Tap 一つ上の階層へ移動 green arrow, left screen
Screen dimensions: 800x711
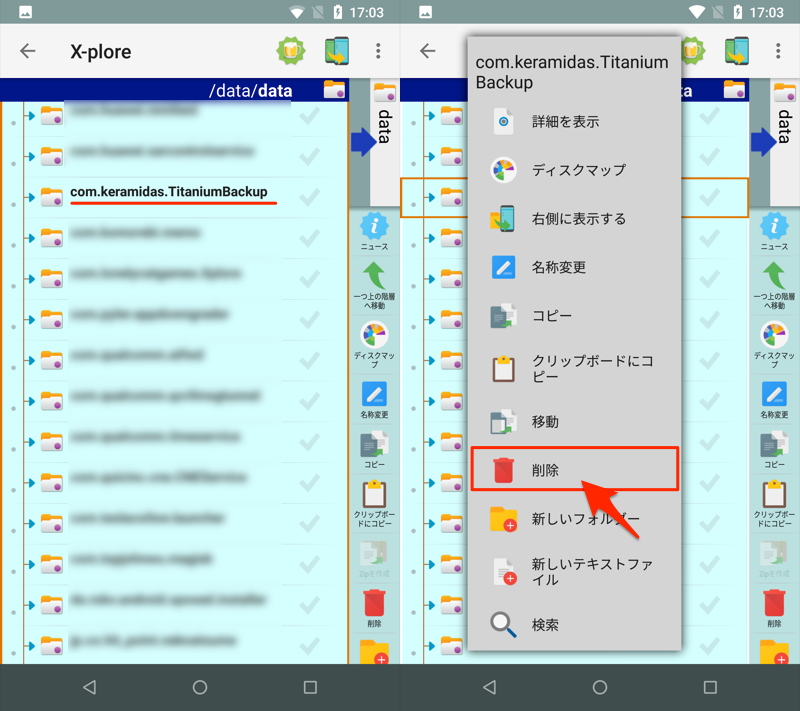click(374, 284)
